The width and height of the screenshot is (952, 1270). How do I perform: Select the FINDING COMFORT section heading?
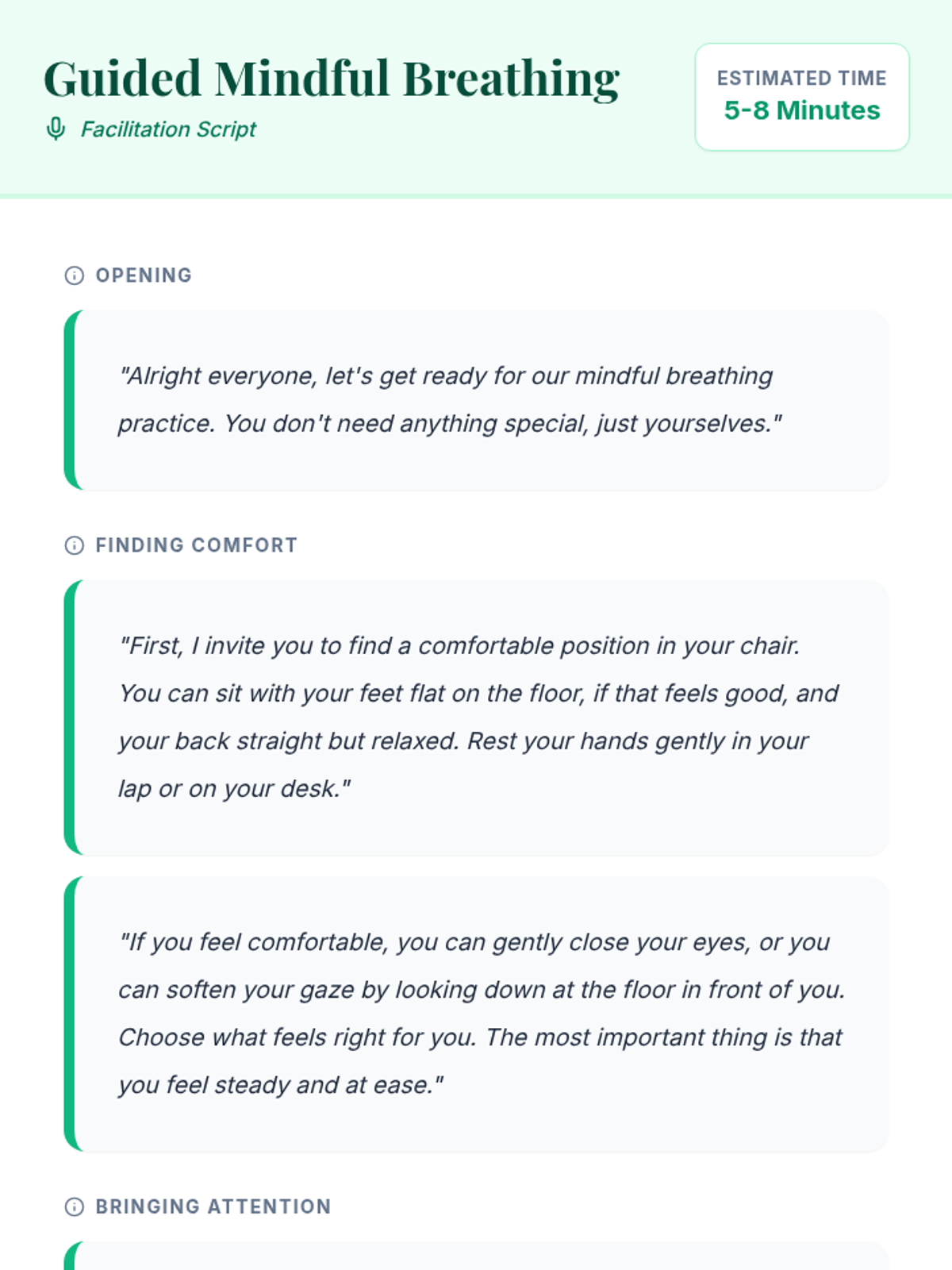coord(197,545)
